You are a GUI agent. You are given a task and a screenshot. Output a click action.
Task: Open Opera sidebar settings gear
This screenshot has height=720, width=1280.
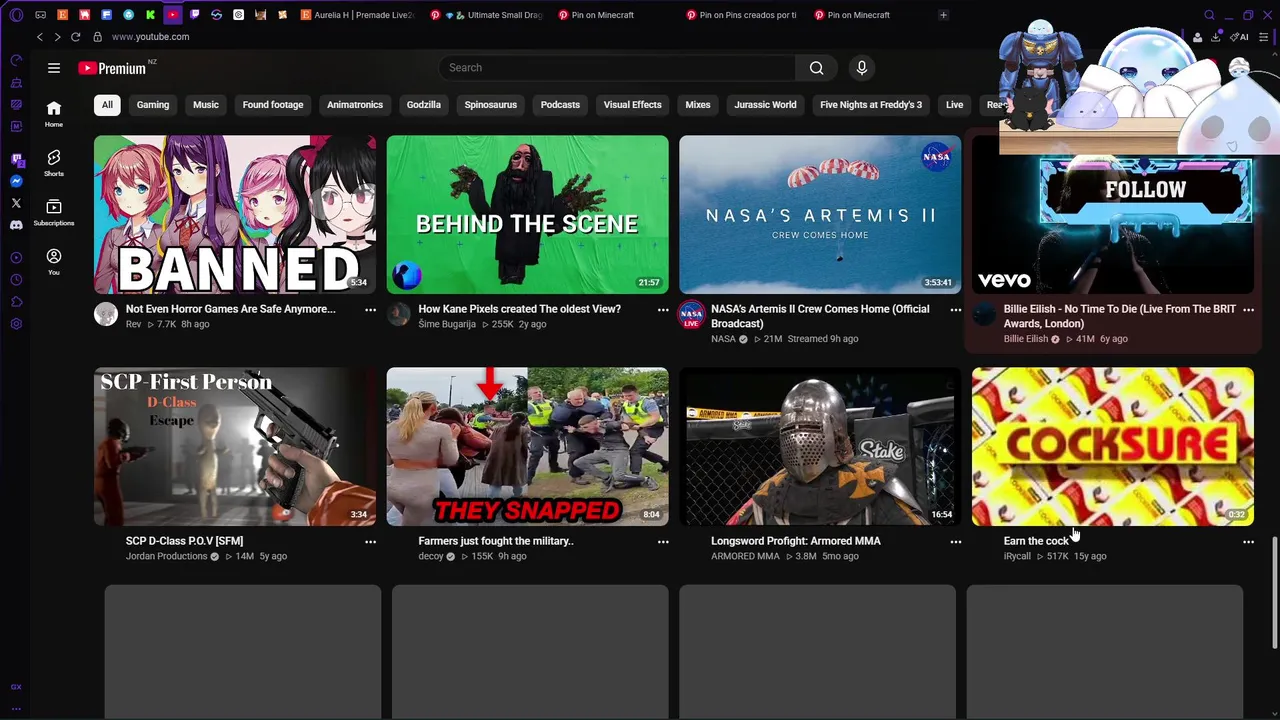click(16, 324)
